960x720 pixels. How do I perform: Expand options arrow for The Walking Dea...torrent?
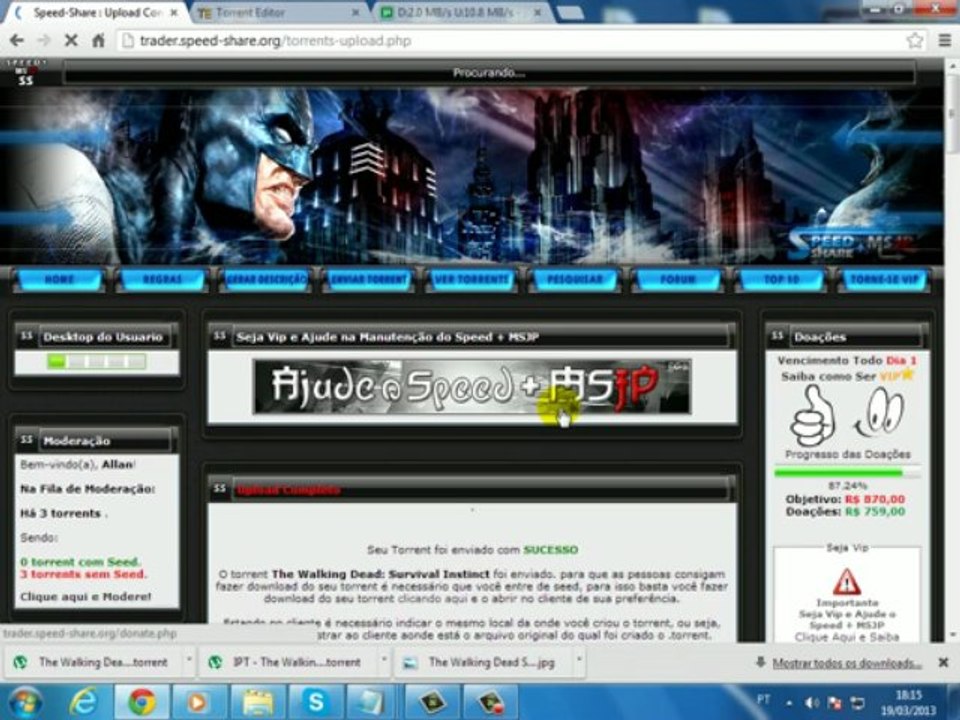(x=189, y=660)
